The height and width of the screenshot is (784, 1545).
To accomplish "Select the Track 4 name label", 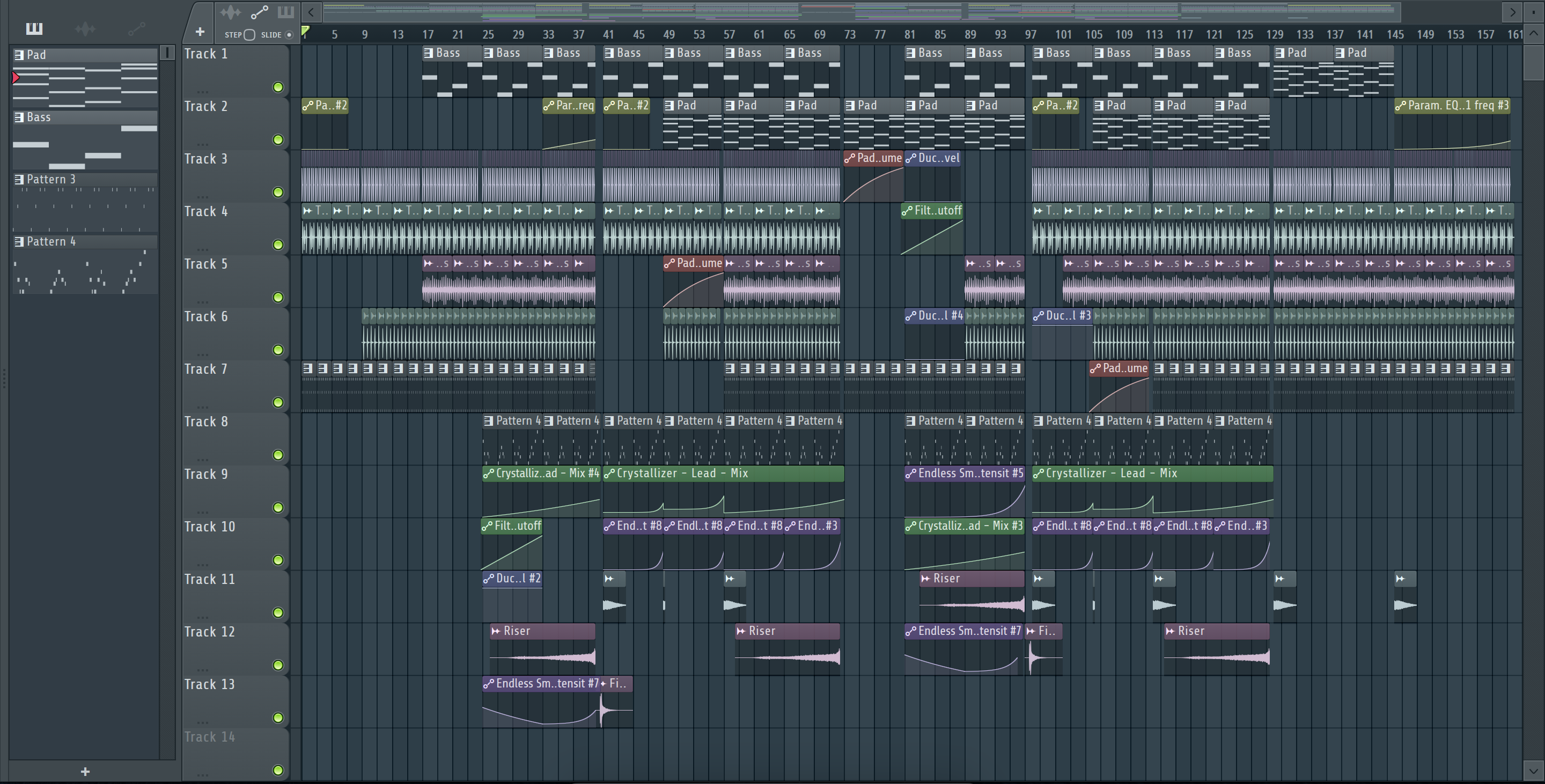I will (205, 212).
